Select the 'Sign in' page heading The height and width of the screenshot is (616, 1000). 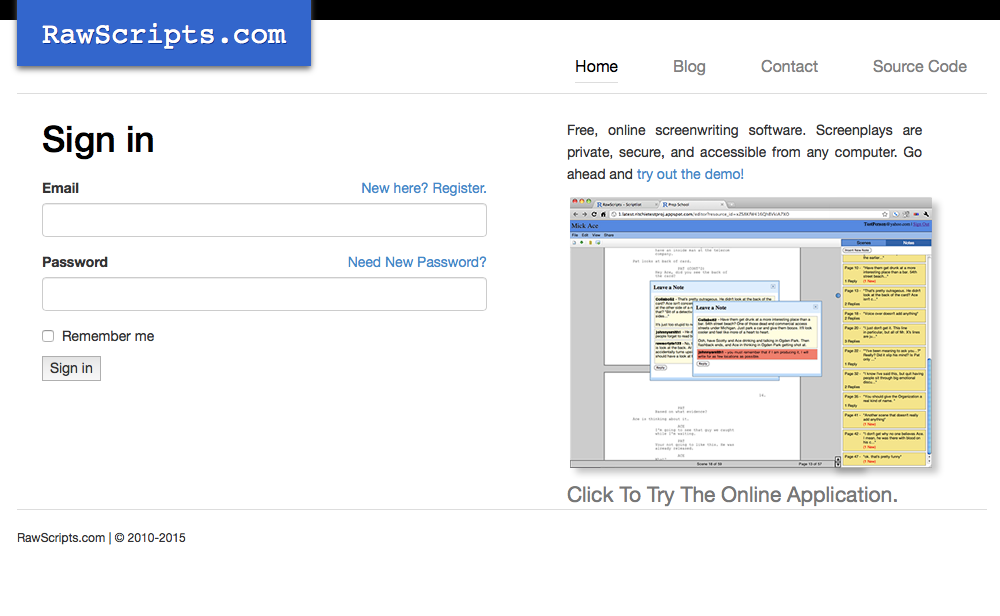click(x=98, y=140)
